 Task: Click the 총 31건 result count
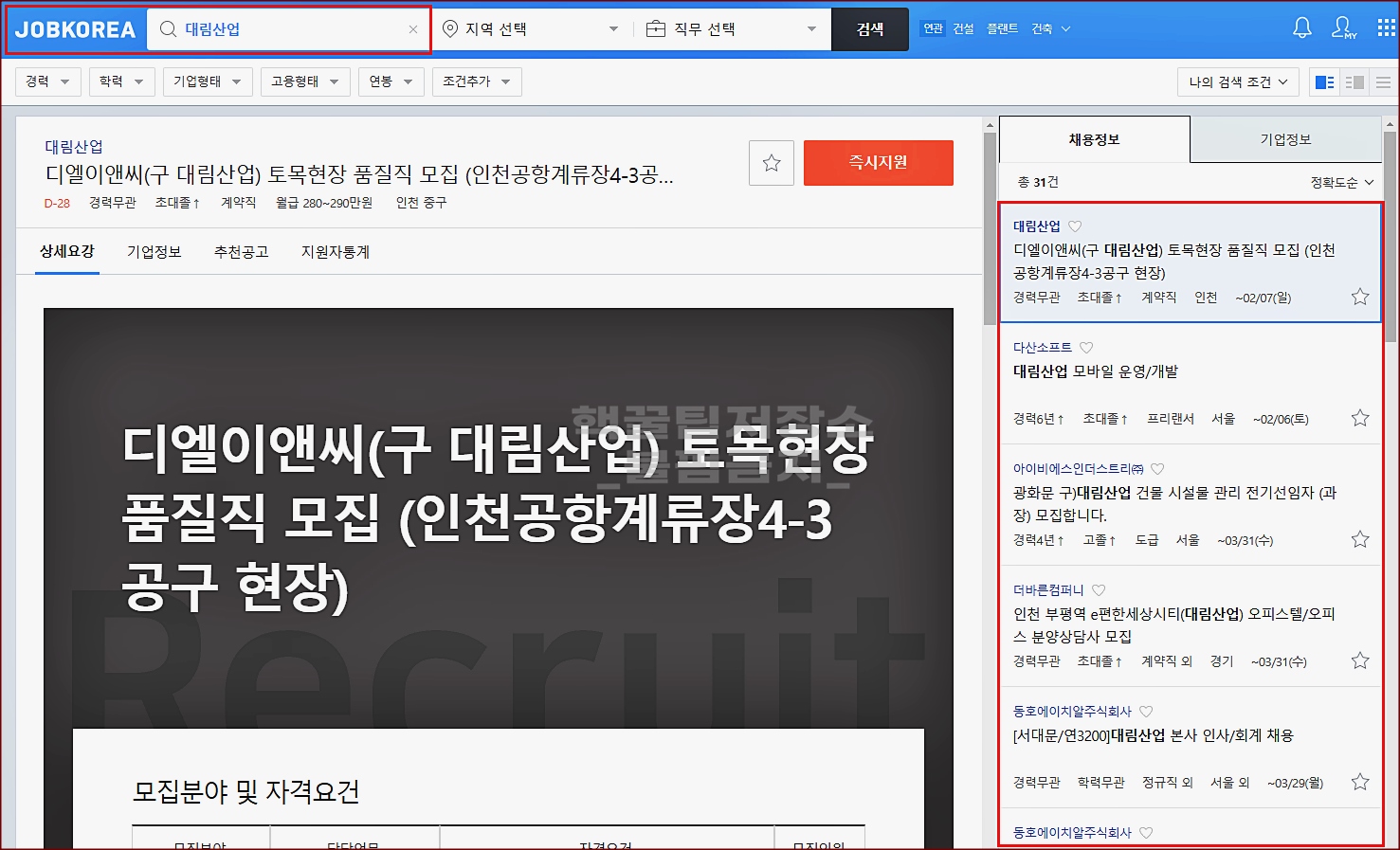1038,182
